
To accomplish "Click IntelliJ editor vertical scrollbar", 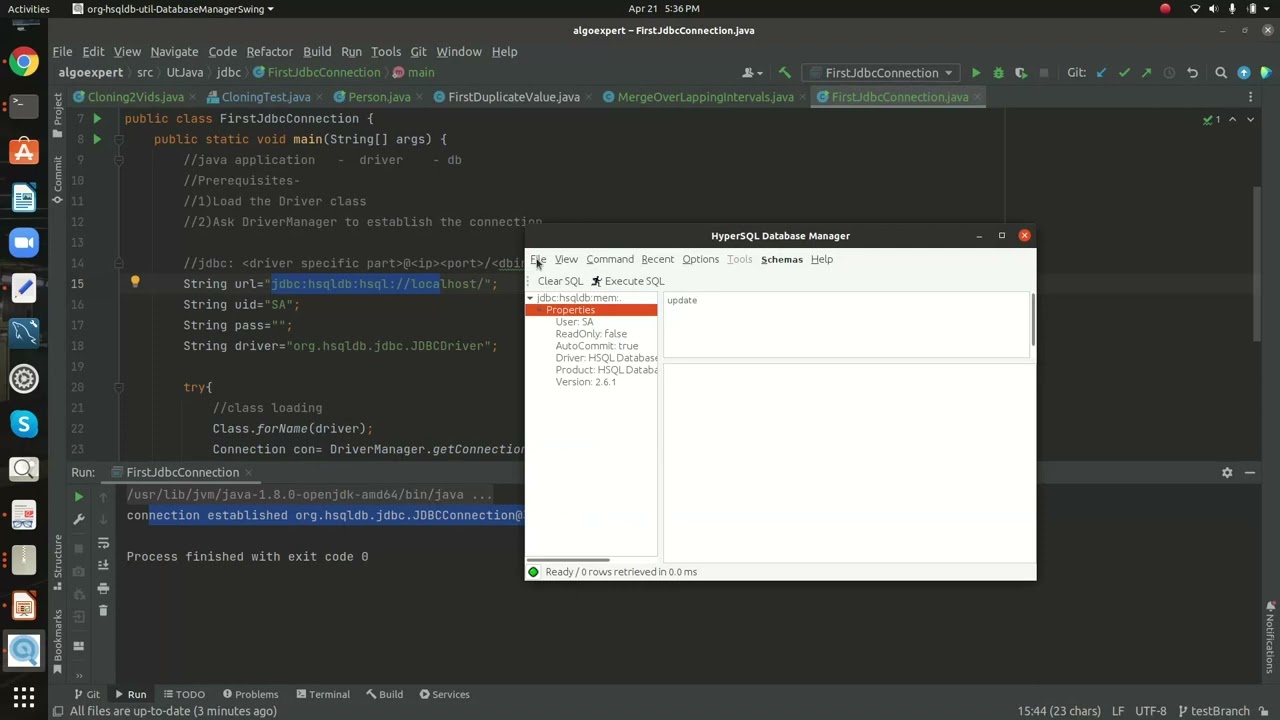I will 1258,265.
